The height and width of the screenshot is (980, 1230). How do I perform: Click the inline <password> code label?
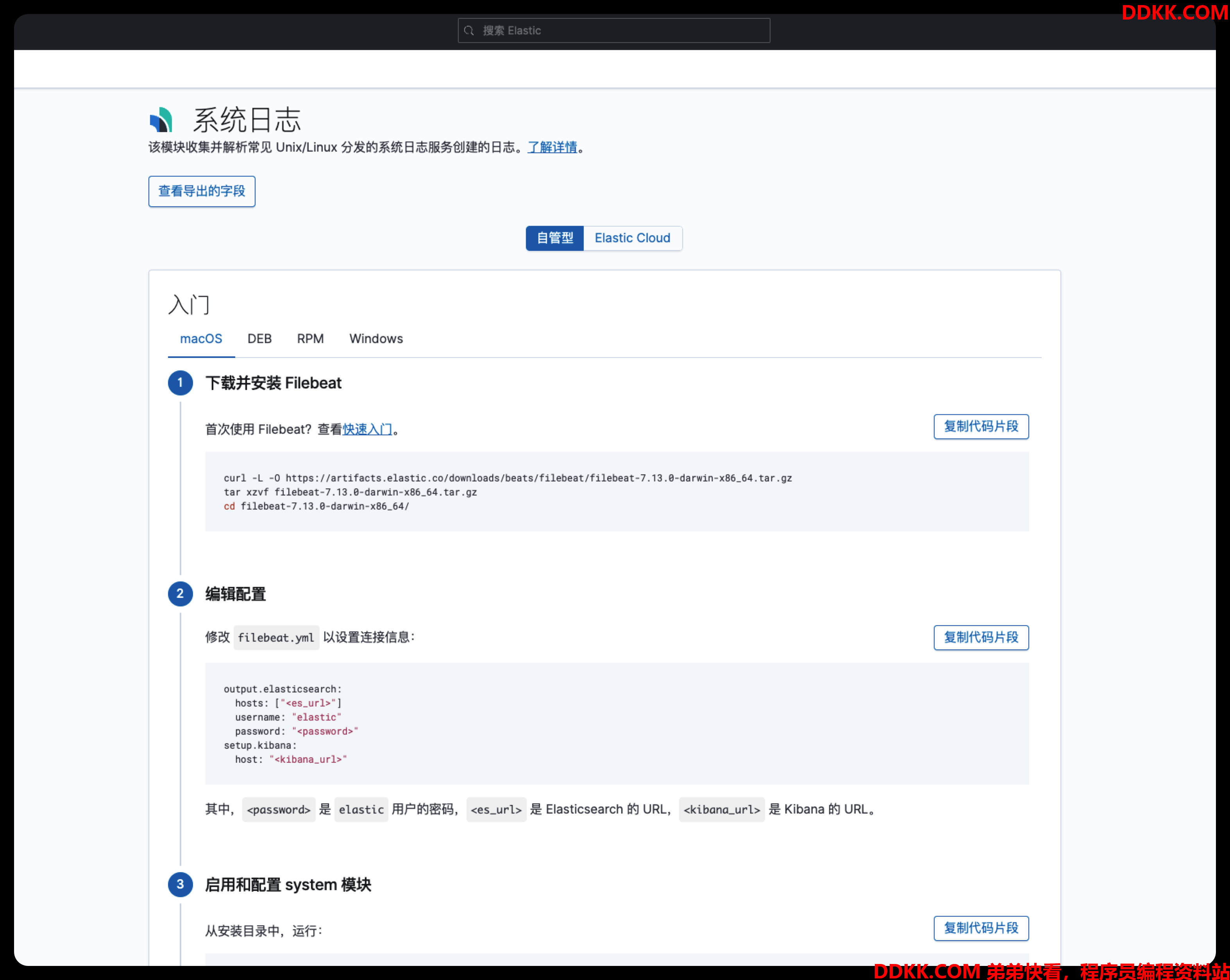279,810
